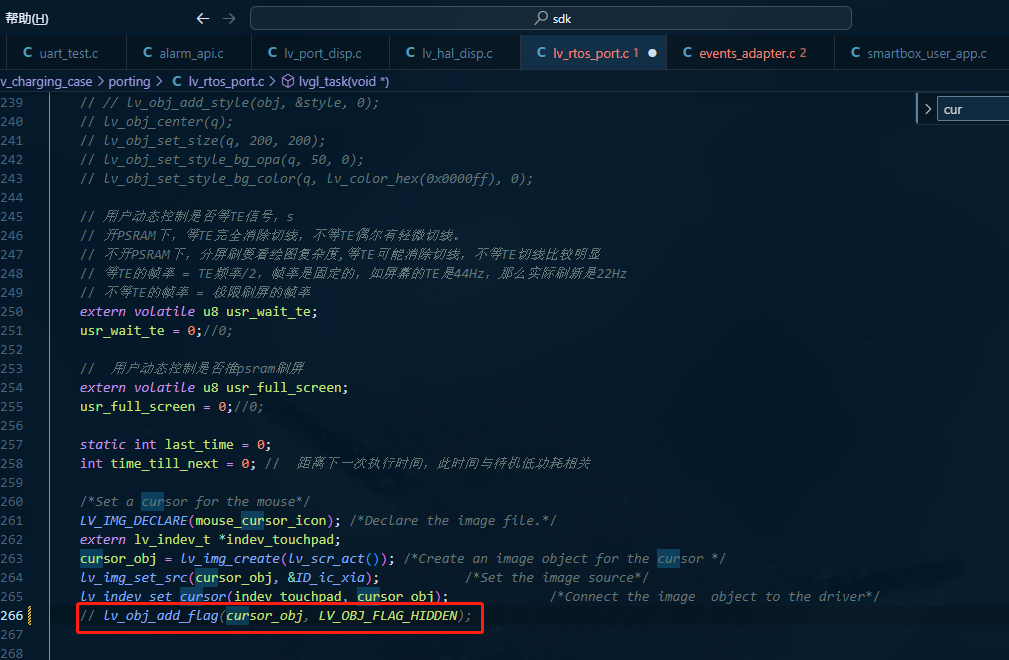Navigate forward with the right arrow

[228, 19]
